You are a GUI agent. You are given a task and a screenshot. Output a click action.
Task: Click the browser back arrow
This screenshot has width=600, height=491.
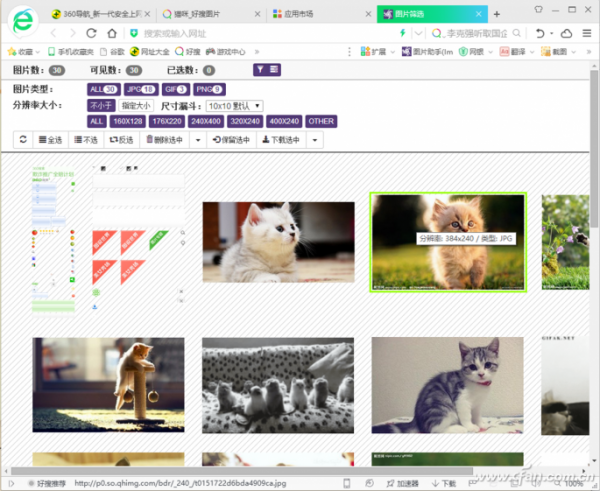pos(54,33)
